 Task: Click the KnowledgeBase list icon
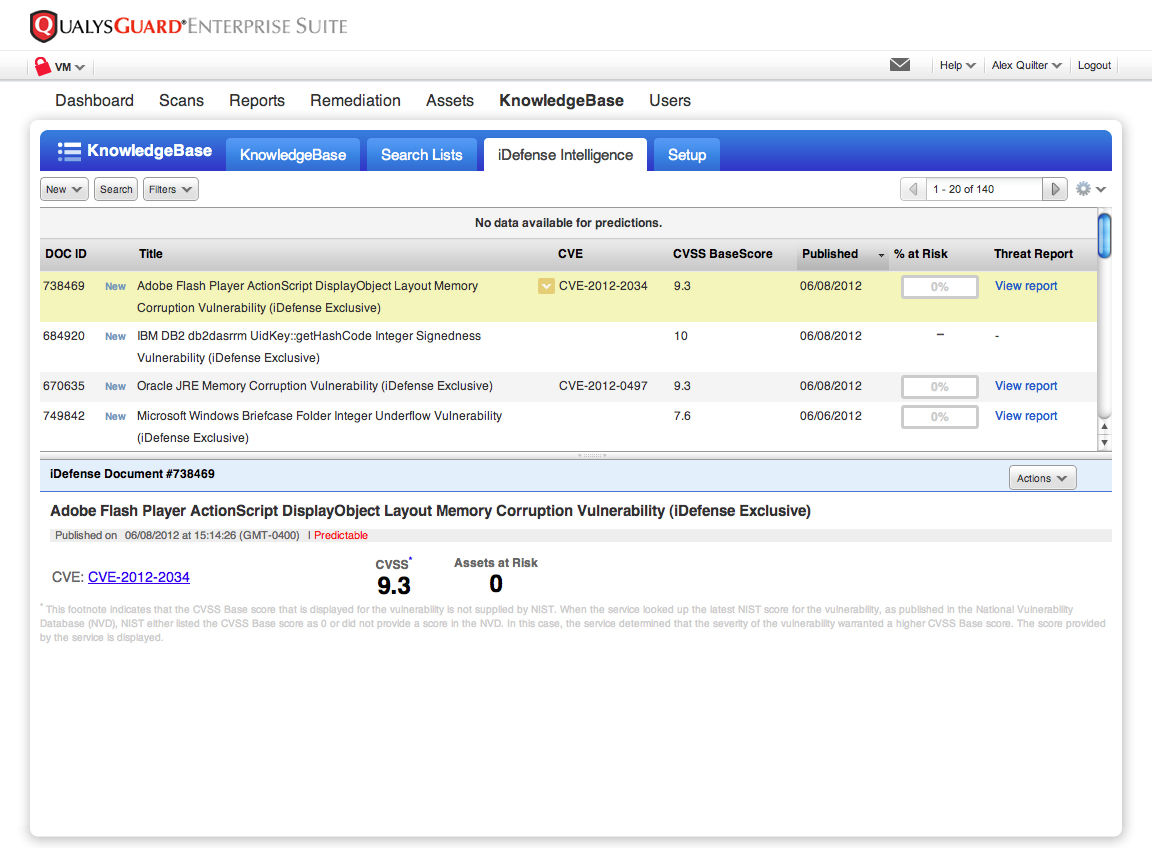point(69,151)
